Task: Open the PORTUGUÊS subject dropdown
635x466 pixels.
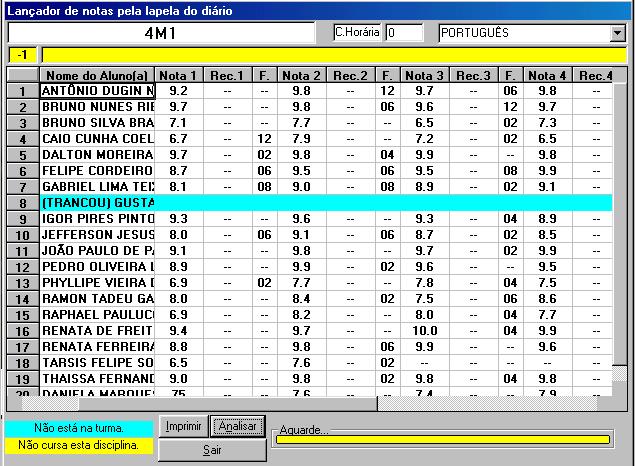Action: 617,33
